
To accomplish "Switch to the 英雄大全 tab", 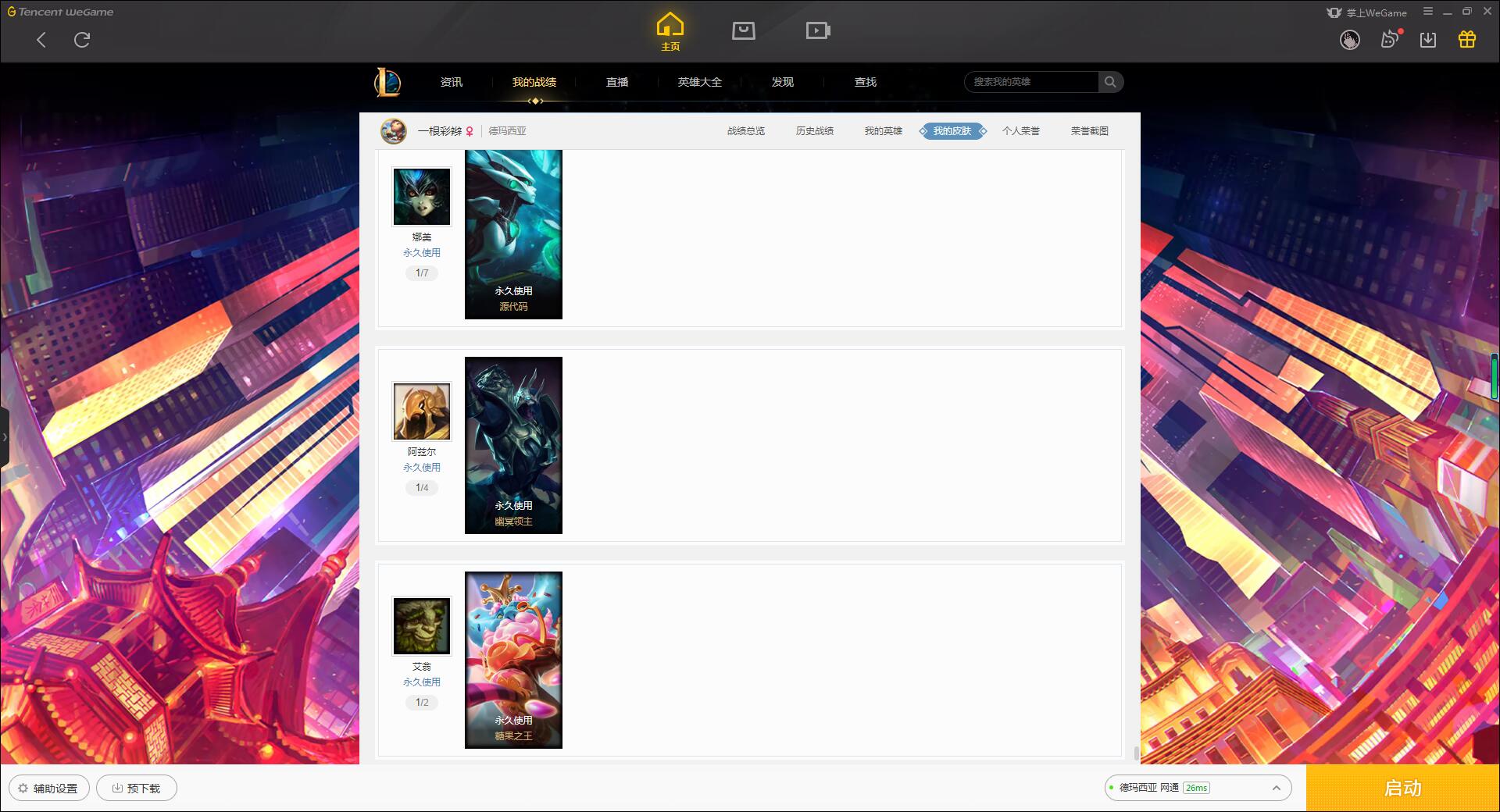I will pyautogui.click(x=700, y=82).
